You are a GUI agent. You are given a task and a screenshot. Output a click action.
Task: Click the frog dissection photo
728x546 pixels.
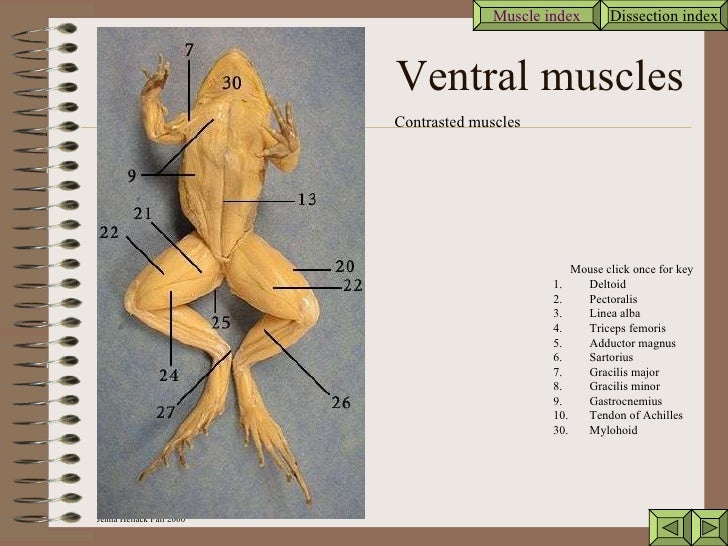pos(231,273)
